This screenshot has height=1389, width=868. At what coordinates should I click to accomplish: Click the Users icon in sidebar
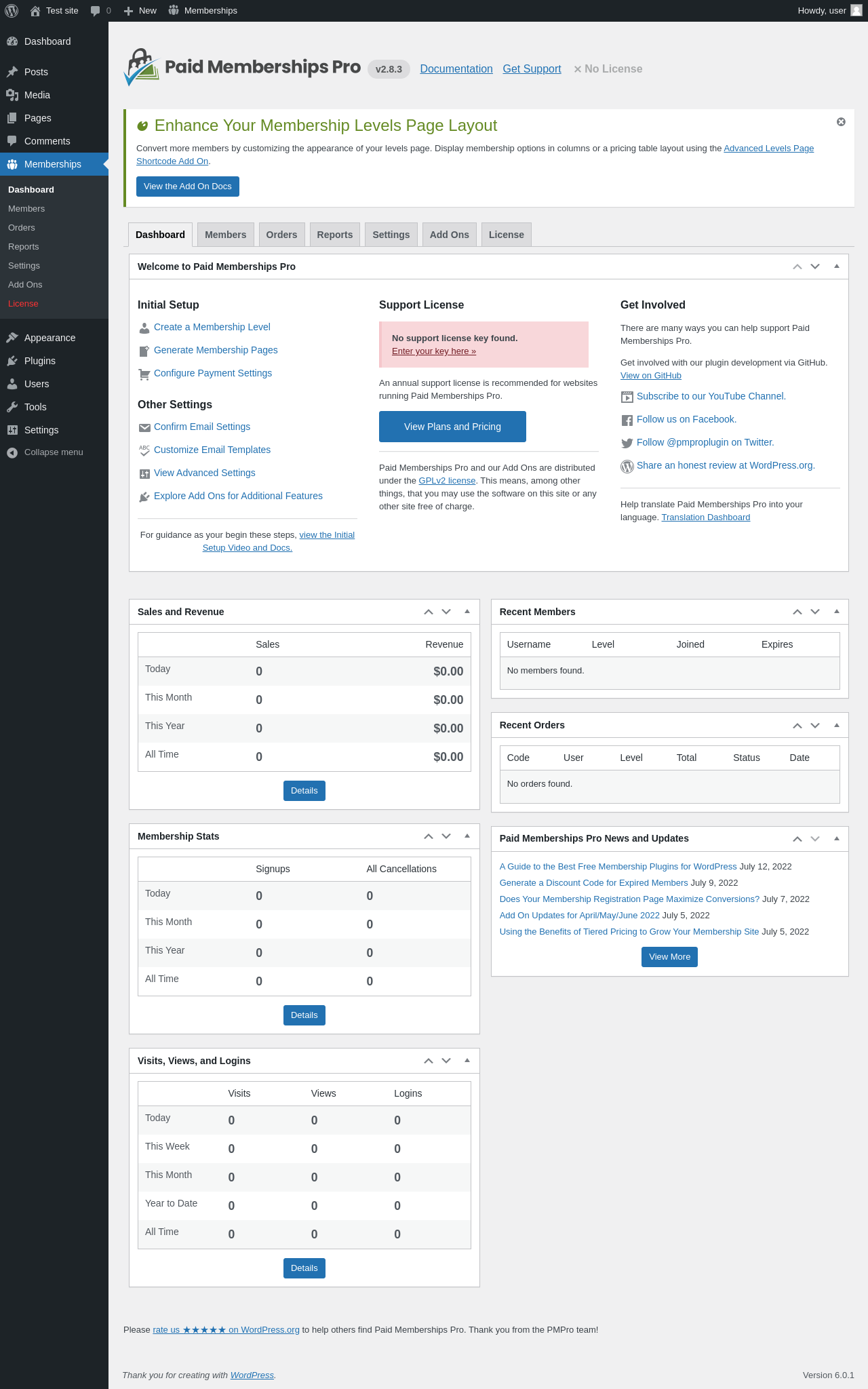click(x=12, y=384)
